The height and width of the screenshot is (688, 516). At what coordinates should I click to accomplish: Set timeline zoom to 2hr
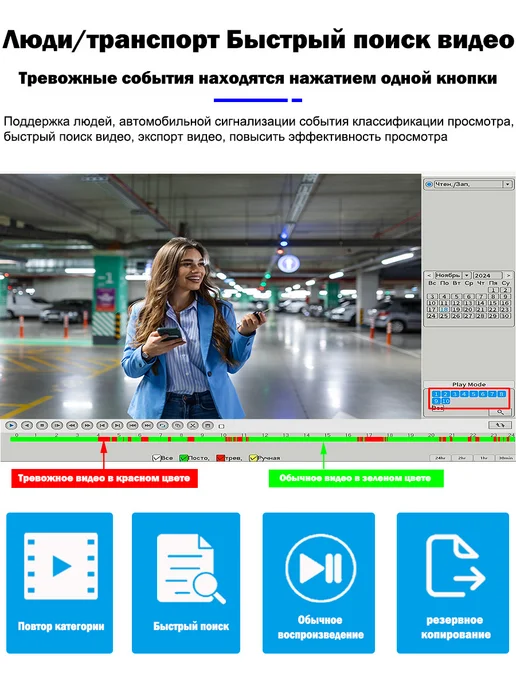point(462,458)
